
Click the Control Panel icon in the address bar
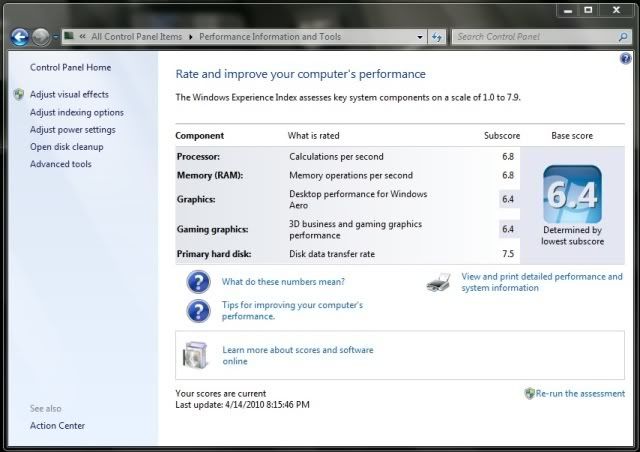tap(69, 36)
